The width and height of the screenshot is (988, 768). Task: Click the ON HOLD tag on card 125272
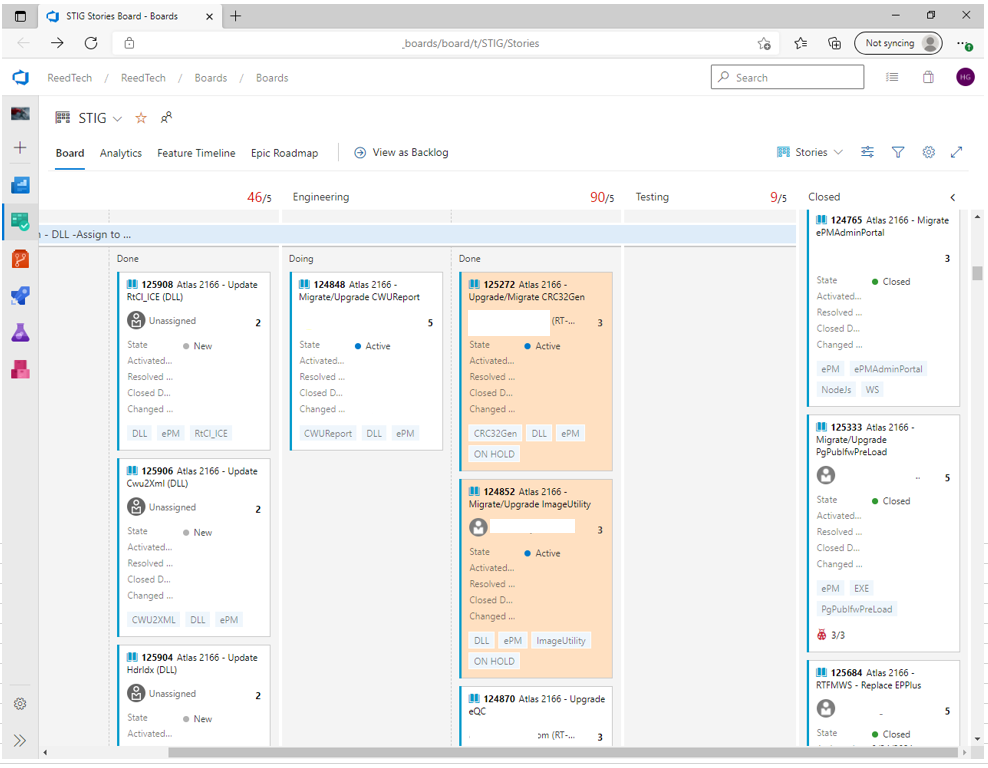tap(494, 454)
